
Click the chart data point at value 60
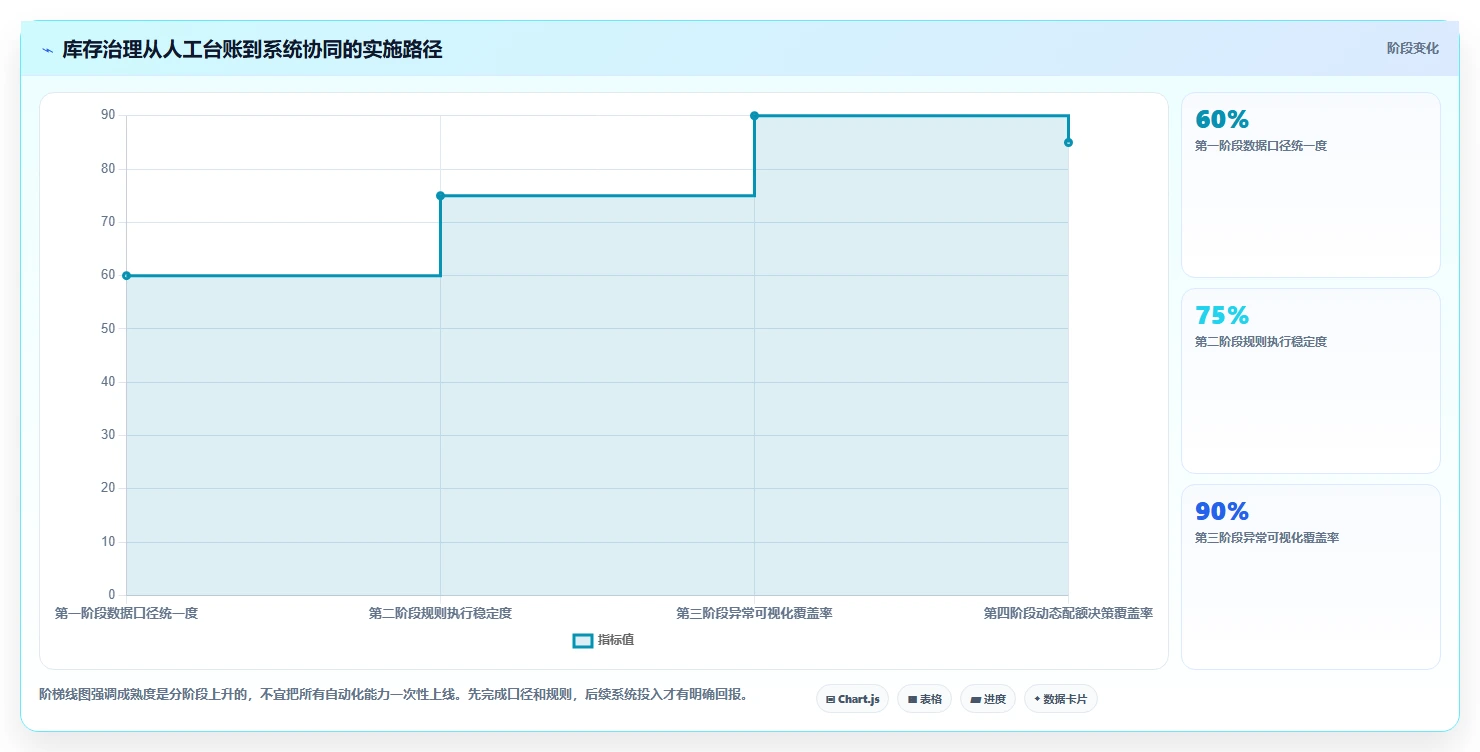pyautogui.click(x=126, y=275)
